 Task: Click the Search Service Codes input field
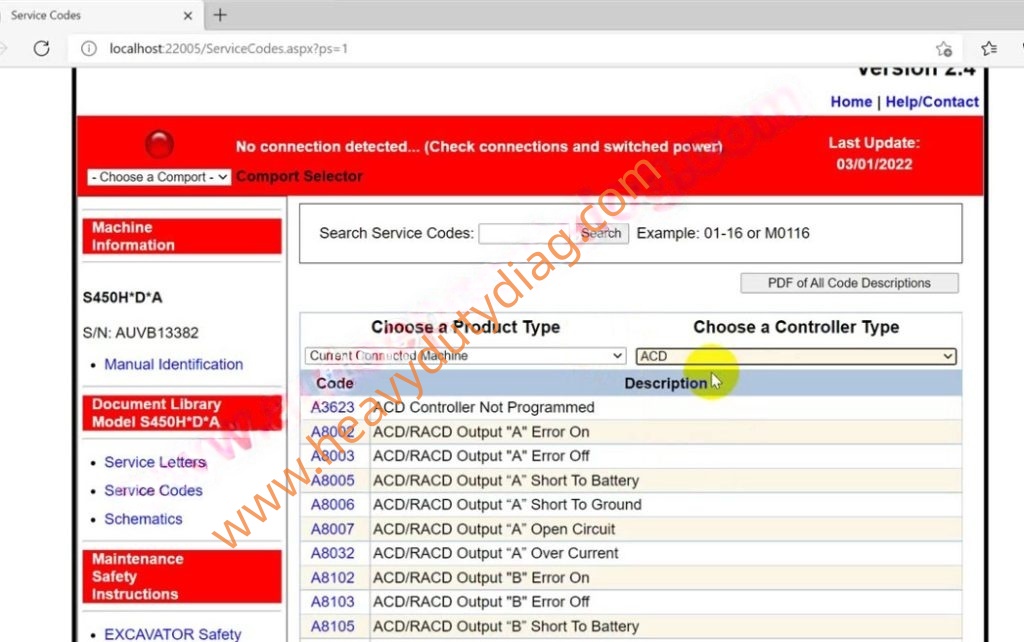click(526, 233)
